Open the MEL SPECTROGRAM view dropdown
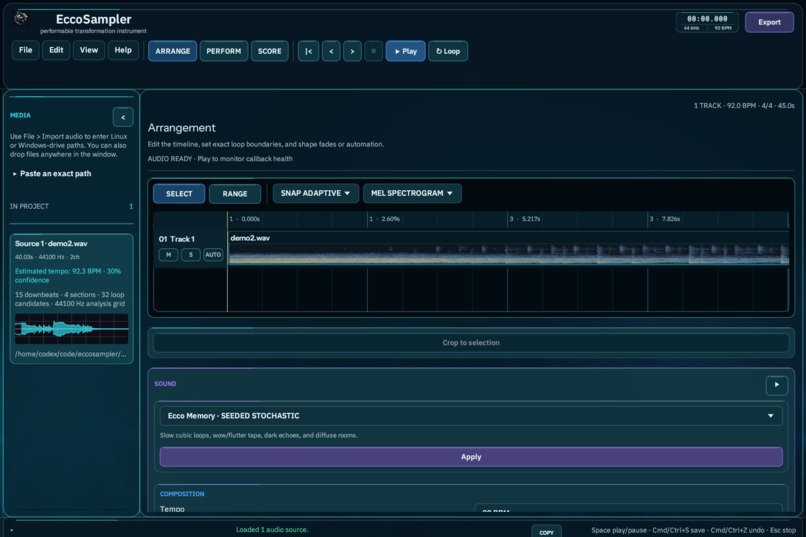This screenshot has width=806, height=537. pyautogui.click(x=412, y=193)
